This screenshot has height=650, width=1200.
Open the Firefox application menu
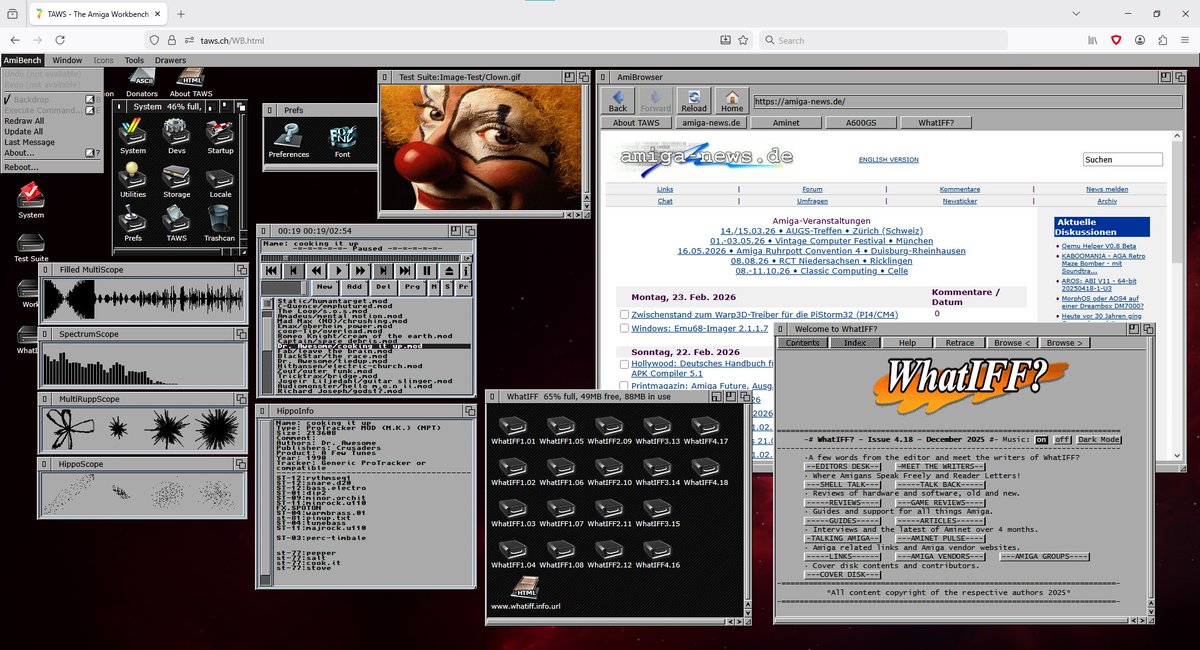1186,40
